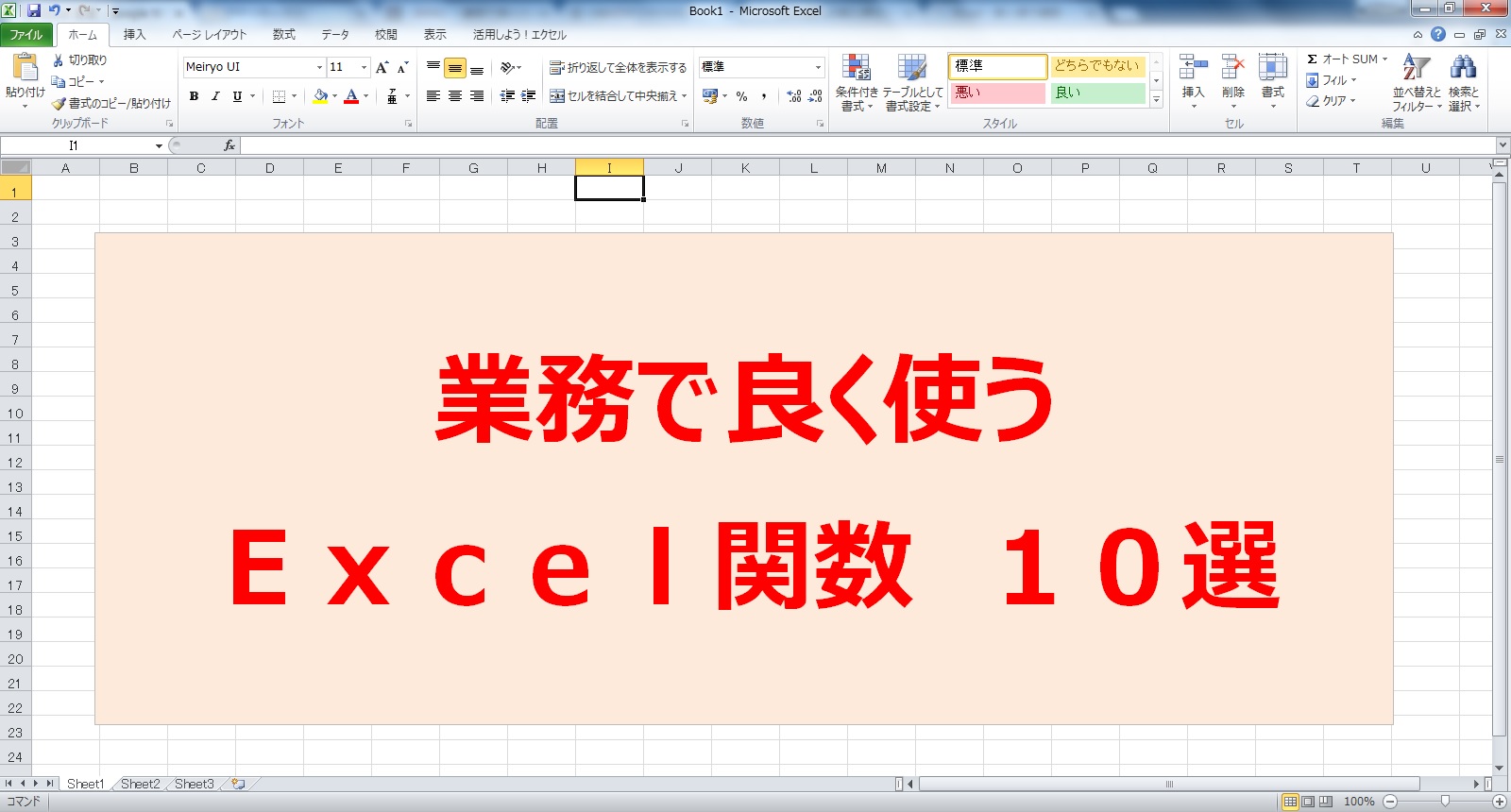Open Excel Help question mark icon
This screenshot has height=812, width=1511.
1437,34
